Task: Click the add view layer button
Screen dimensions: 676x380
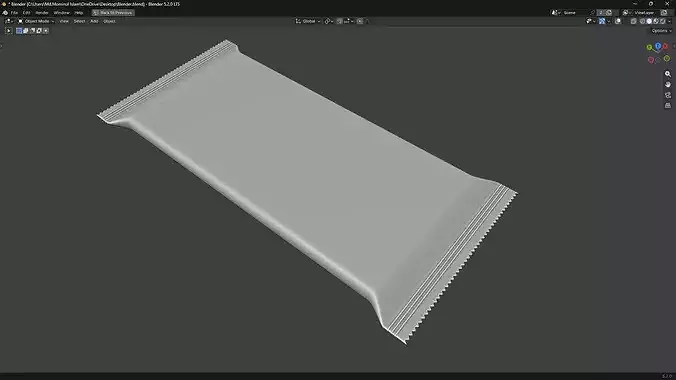Action: (664, 13)
